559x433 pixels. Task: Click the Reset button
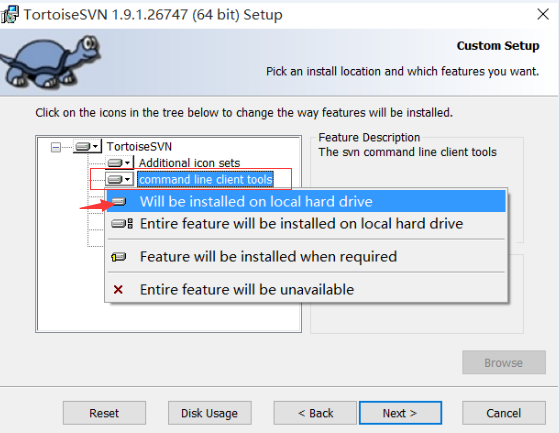click(104, 413)
